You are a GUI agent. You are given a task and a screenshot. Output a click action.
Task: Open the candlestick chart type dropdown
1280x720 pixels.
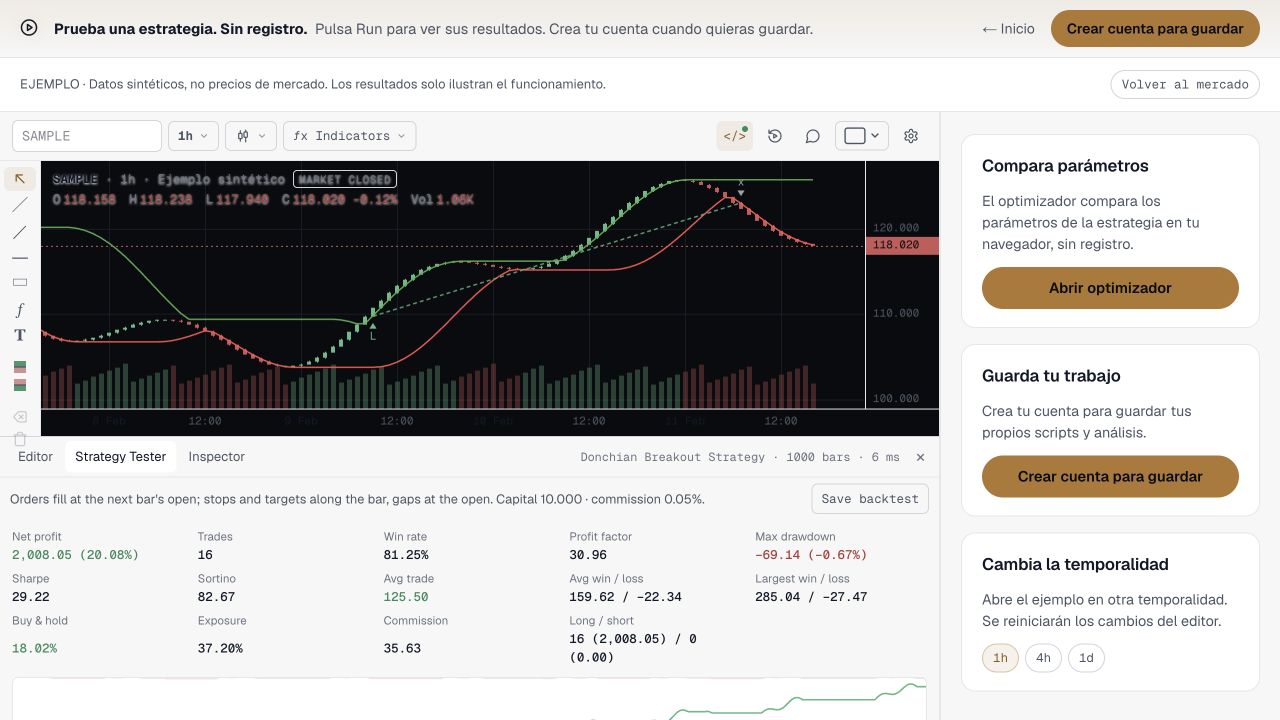click(x=251, y=136)
